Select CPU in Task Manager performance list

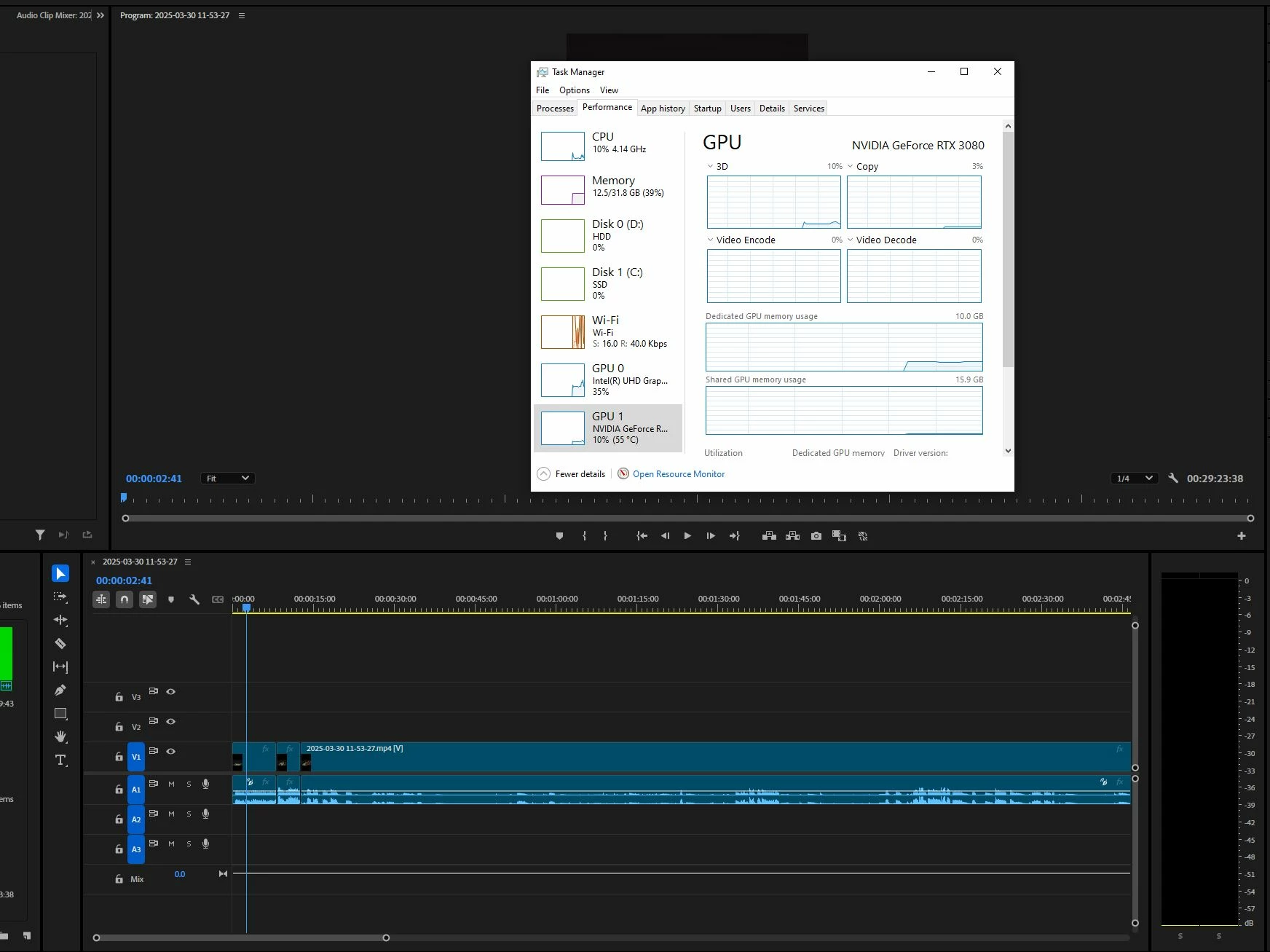pyautogui.click(x=609, y=146)
